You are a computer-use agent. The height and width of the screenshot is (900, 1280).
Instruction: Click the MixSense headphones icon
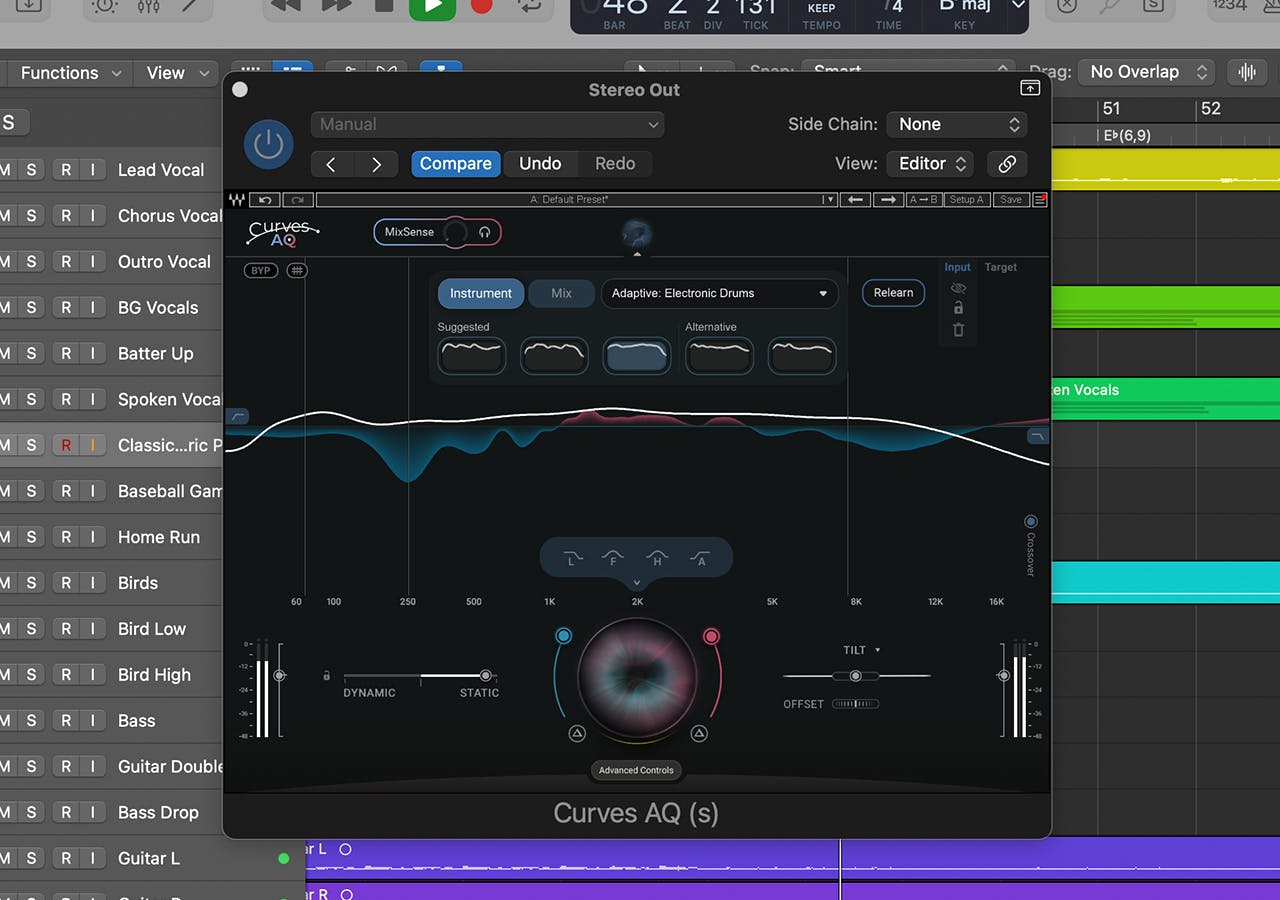click(x=485, y=232)
